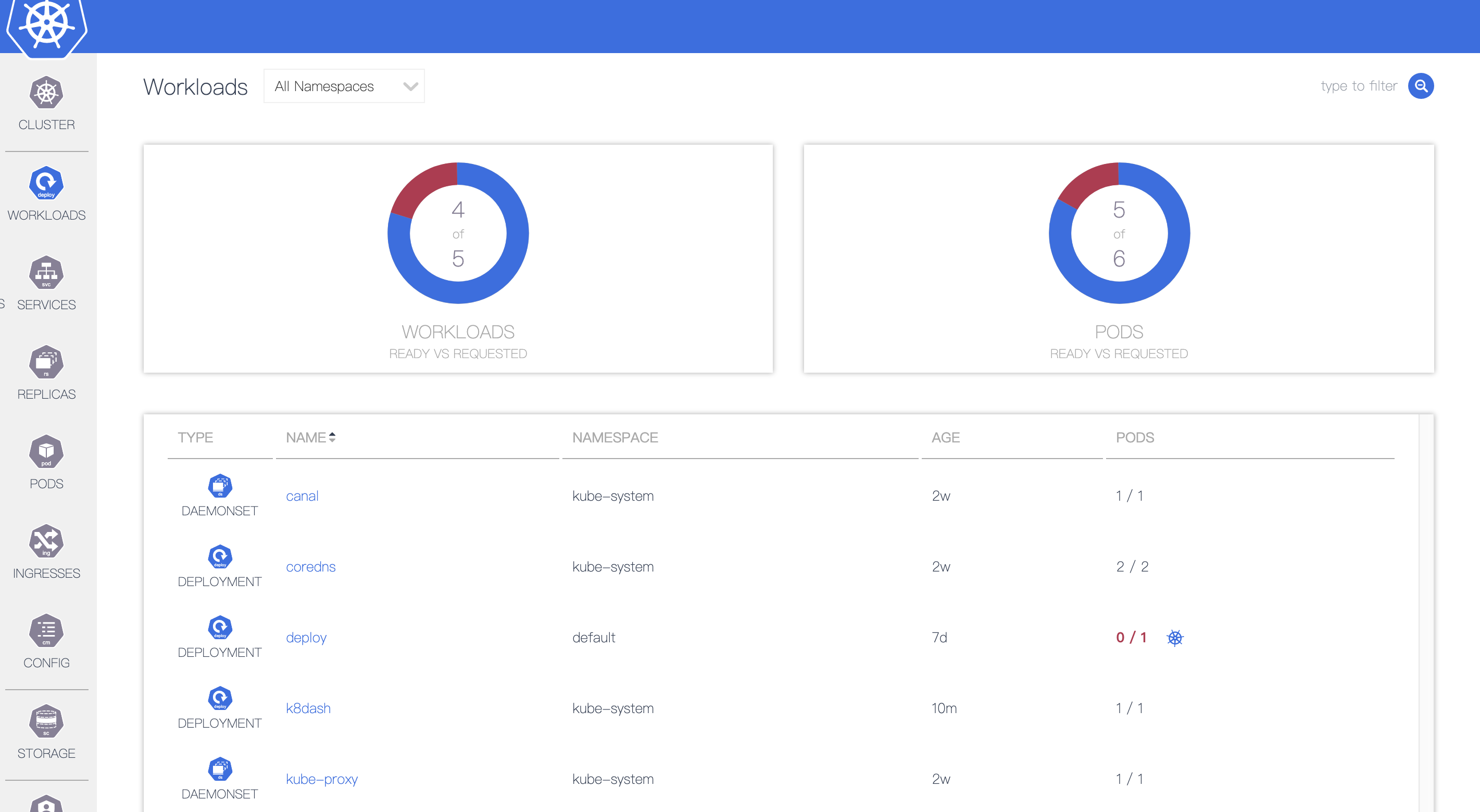This screenshot has width=1480, height=812.
Task: Open the kube-proxy daemonset link
Action: click(322, 779)
